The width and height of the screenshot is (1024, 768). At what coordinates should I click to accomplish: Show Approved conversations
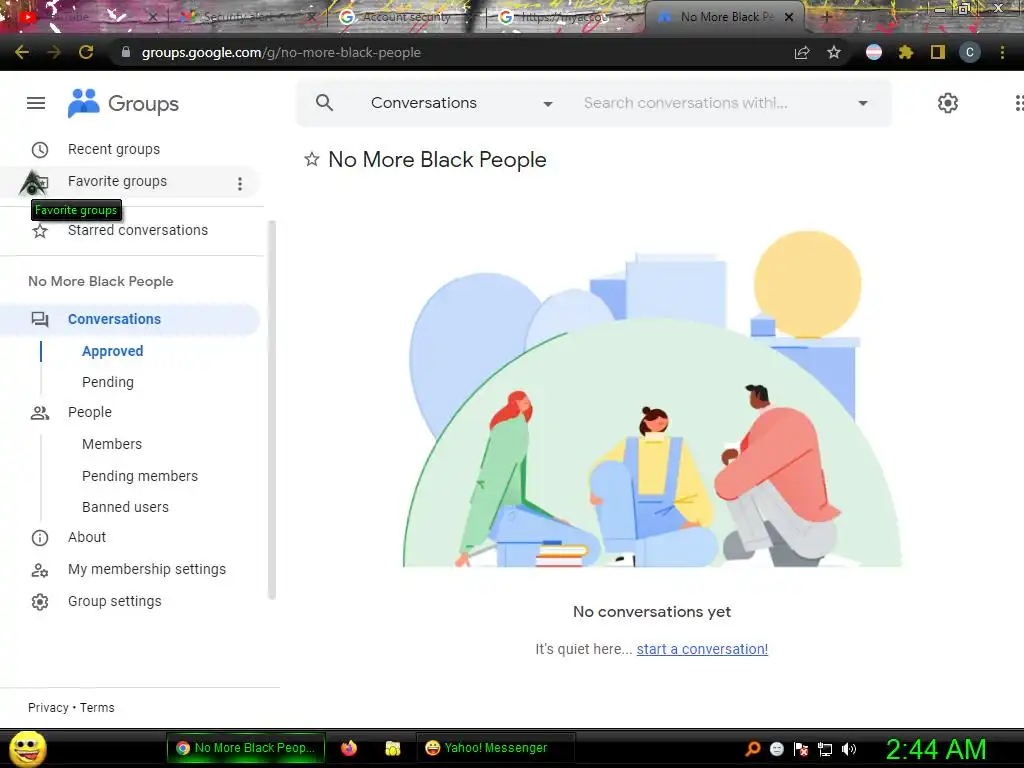112,351
